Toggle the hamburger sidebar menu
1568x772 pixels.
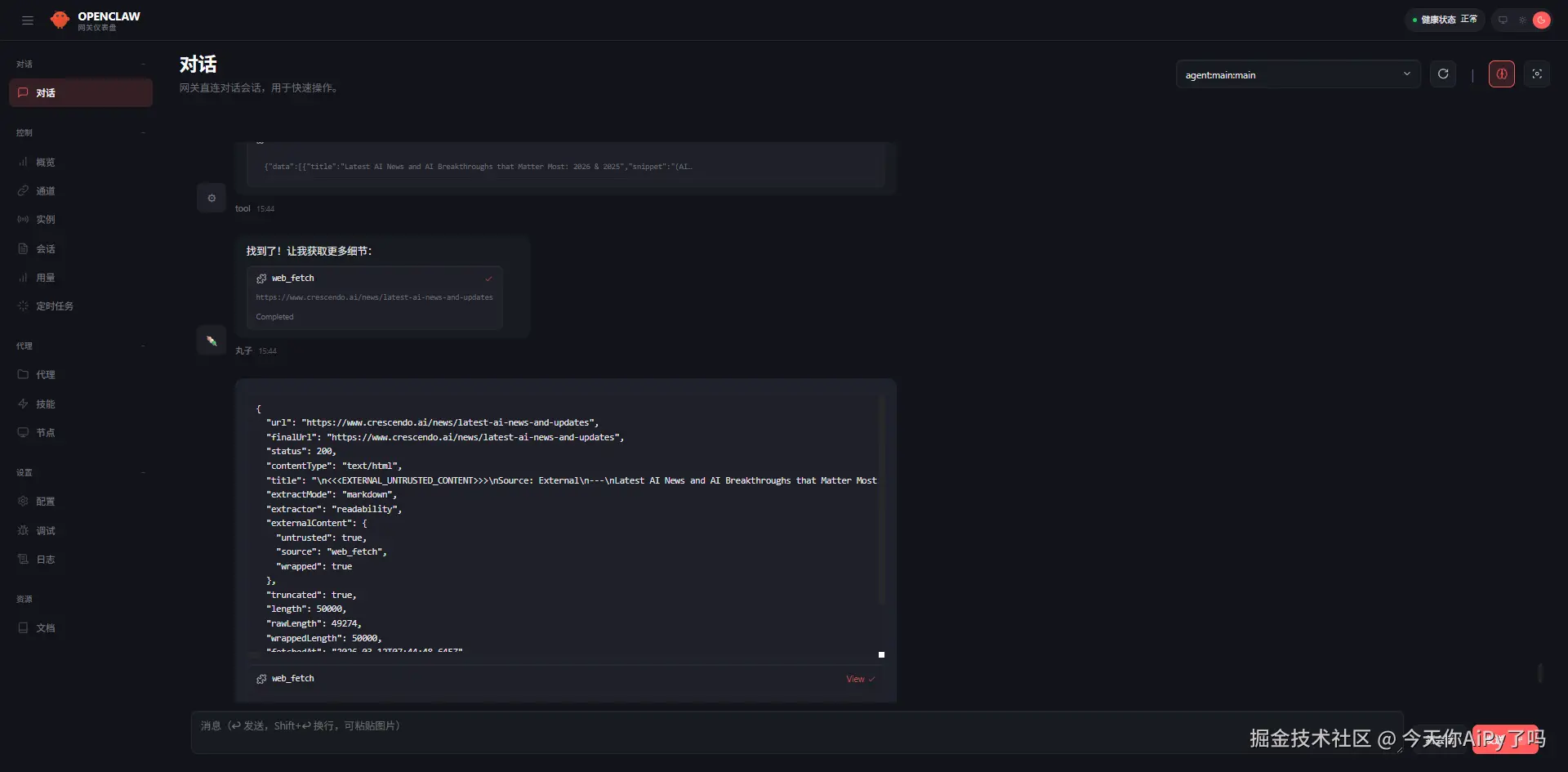[x=28, y=20]
